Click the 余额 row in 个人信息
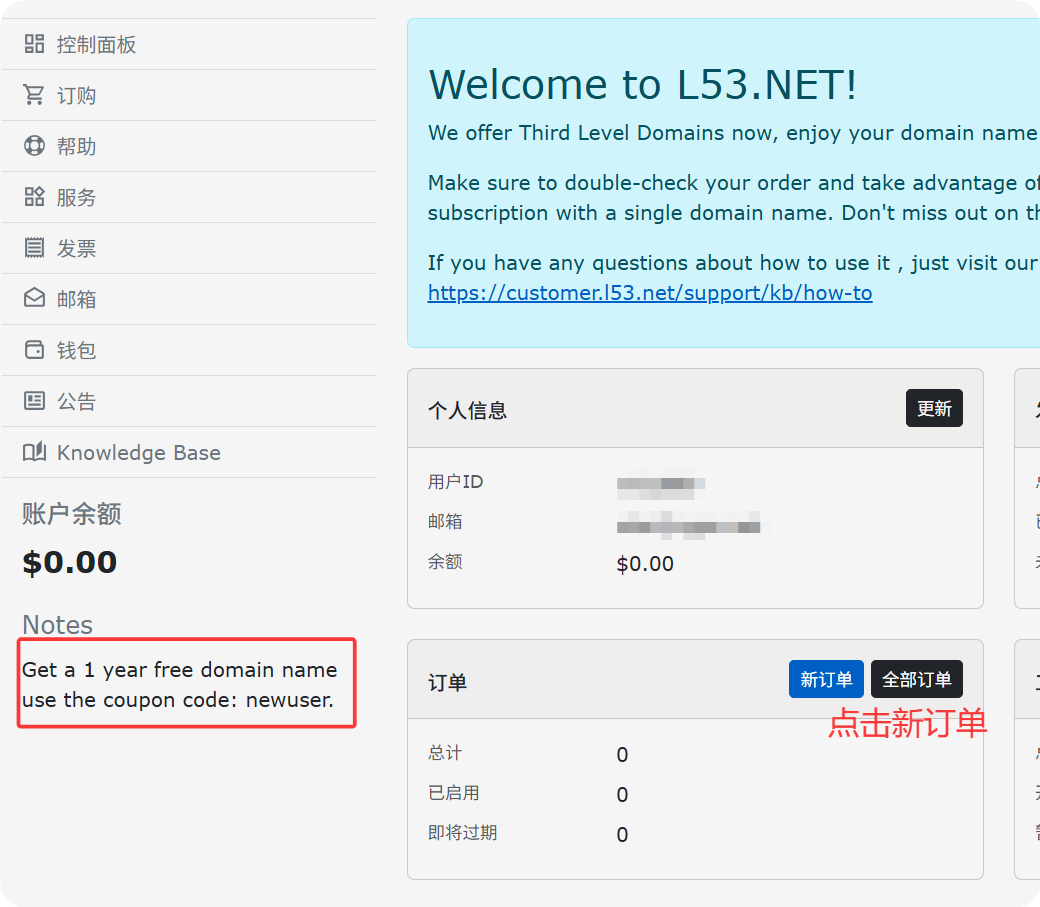Image resolution: width=1040 pixels, height=907 pixels. (445, 561)
